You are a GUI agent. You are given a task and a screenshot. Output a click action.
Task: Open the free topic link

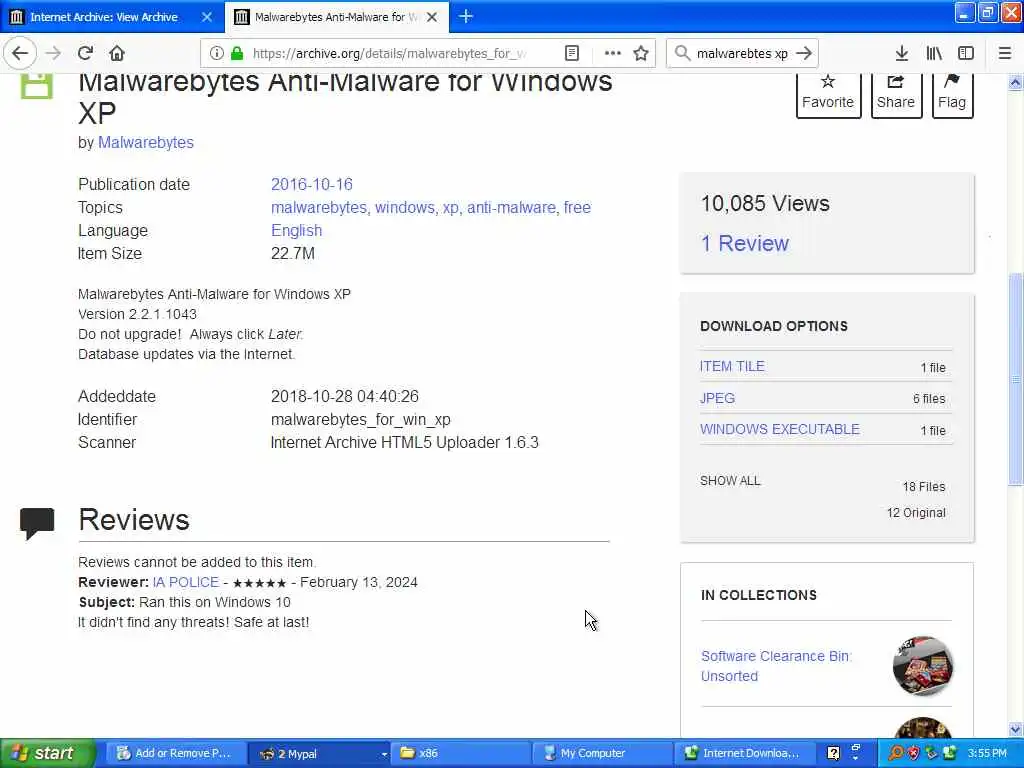[577, 207]
